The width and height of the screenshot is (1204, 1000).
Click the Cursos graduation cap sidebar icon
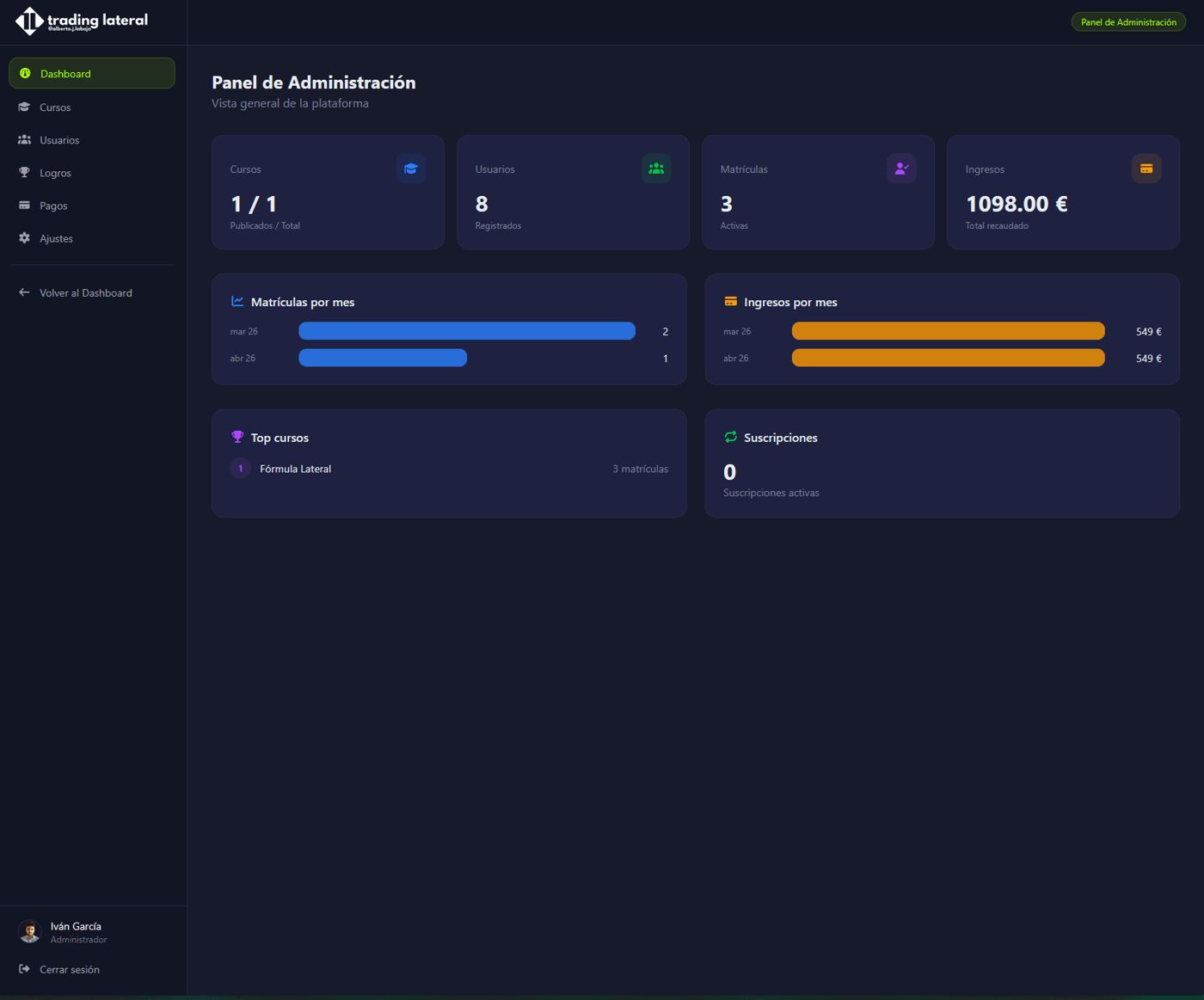click(x=24, y=107)
